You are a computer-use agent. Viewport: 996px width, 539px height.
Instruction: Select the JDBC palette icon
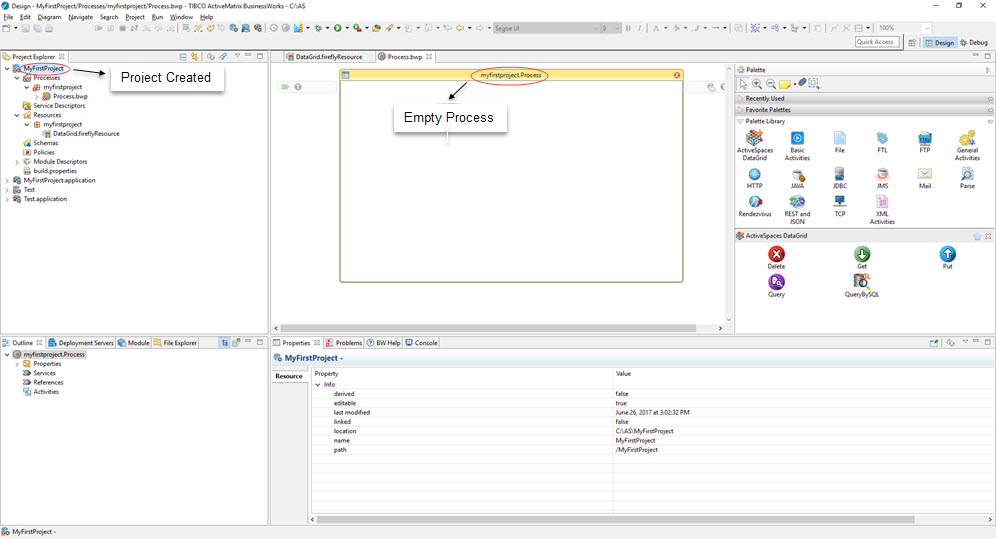(x=839, y=175)
